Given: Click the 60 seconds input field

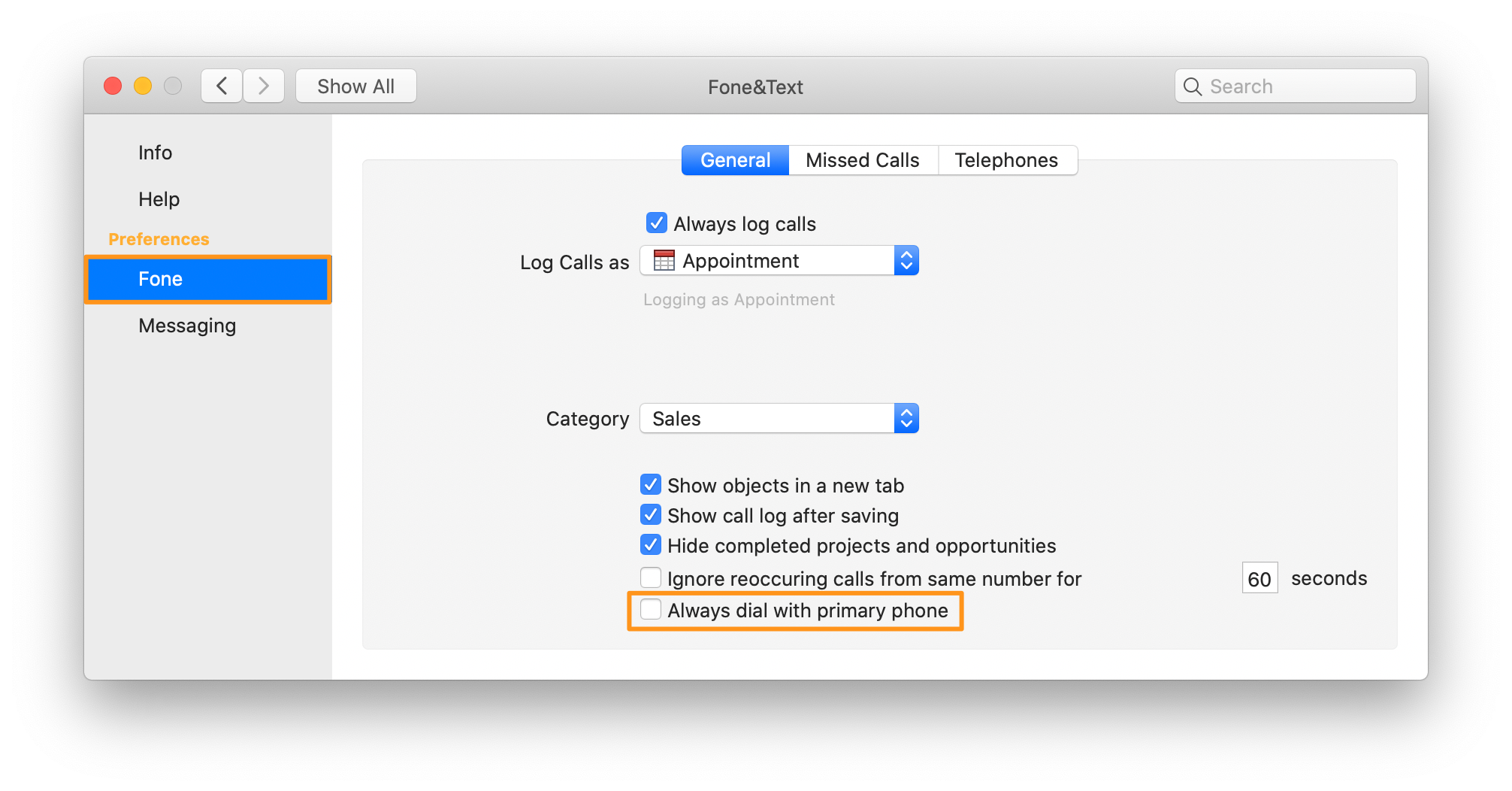Looking at the screenshot, I should (x=1259, y=578).
